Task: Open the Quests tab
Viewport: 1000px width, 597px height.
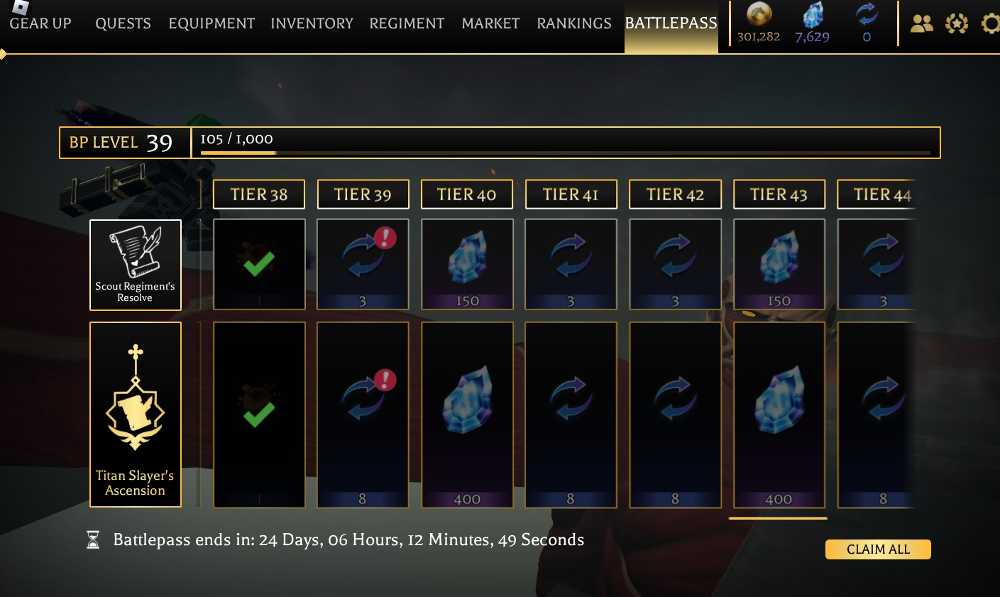Action: click(123, 24)
